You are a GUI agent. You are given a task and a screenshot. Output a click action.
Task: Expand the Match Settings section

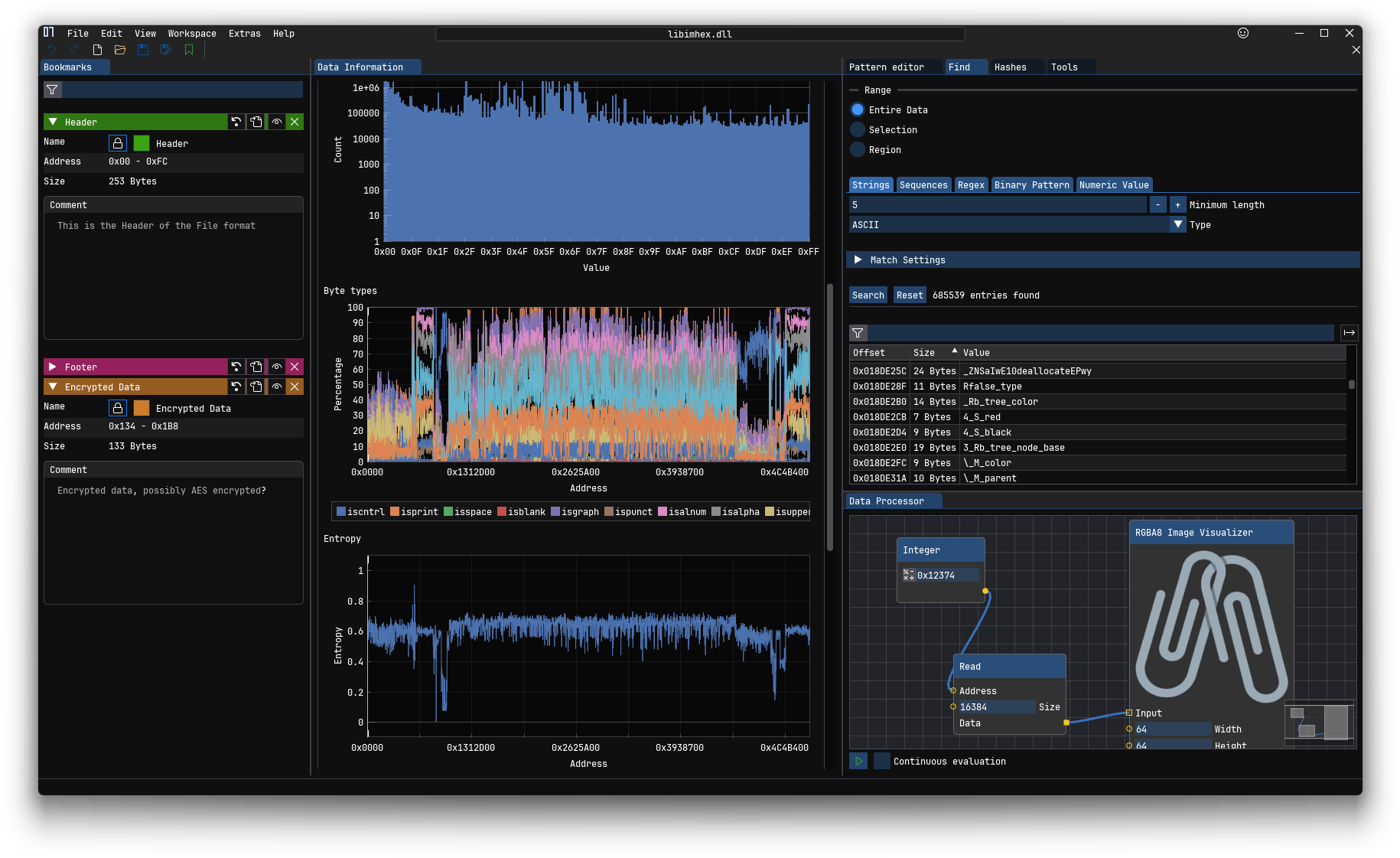point(858,260)
